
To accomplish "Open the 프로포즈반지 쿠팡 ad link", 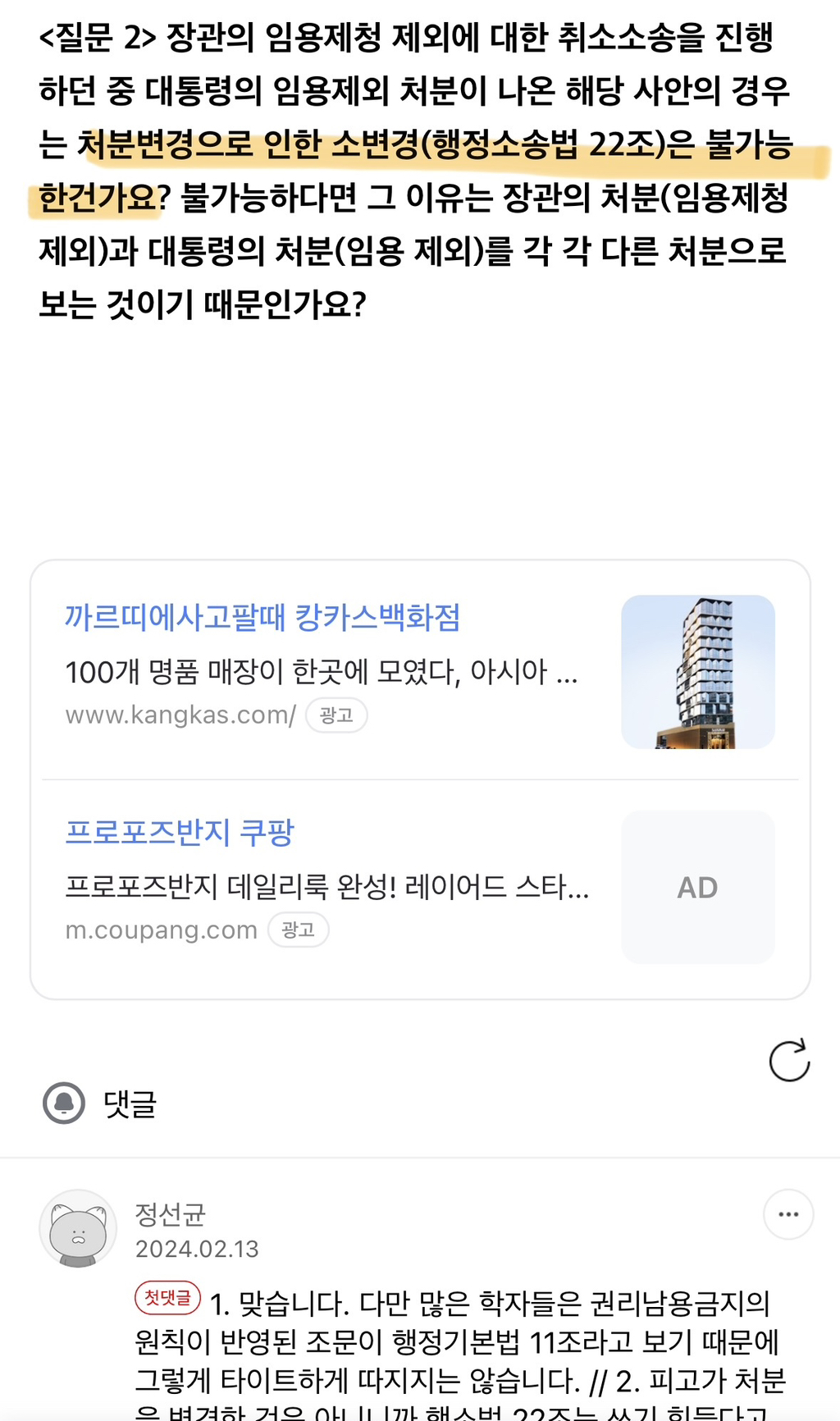I will [x=180, y=833].
